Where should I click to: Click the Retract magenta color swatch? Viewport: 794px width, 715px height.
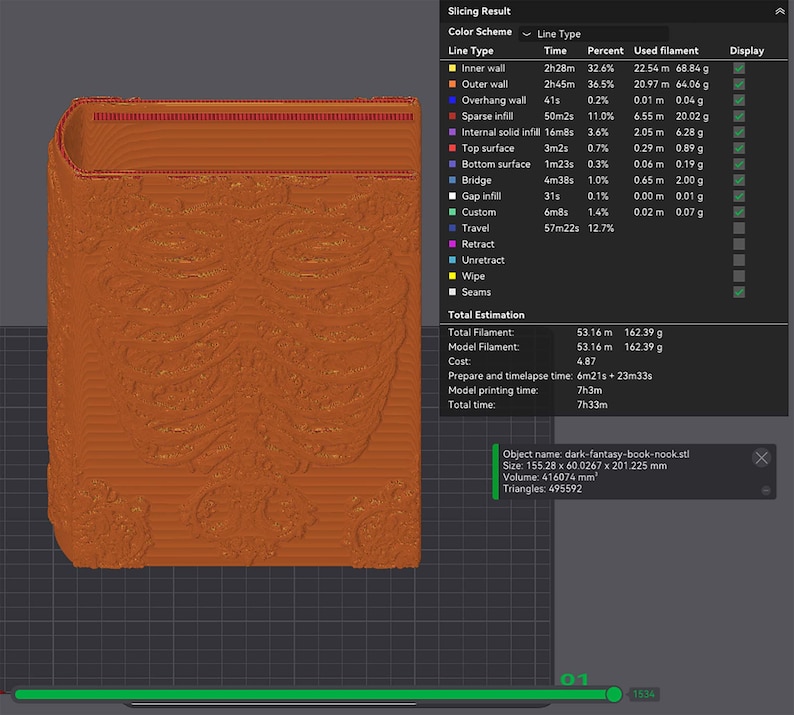click(x=452, y=244)
